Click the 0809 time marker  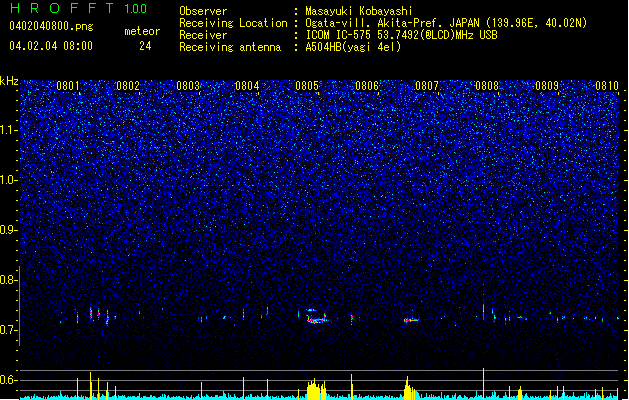coord(547,86)
